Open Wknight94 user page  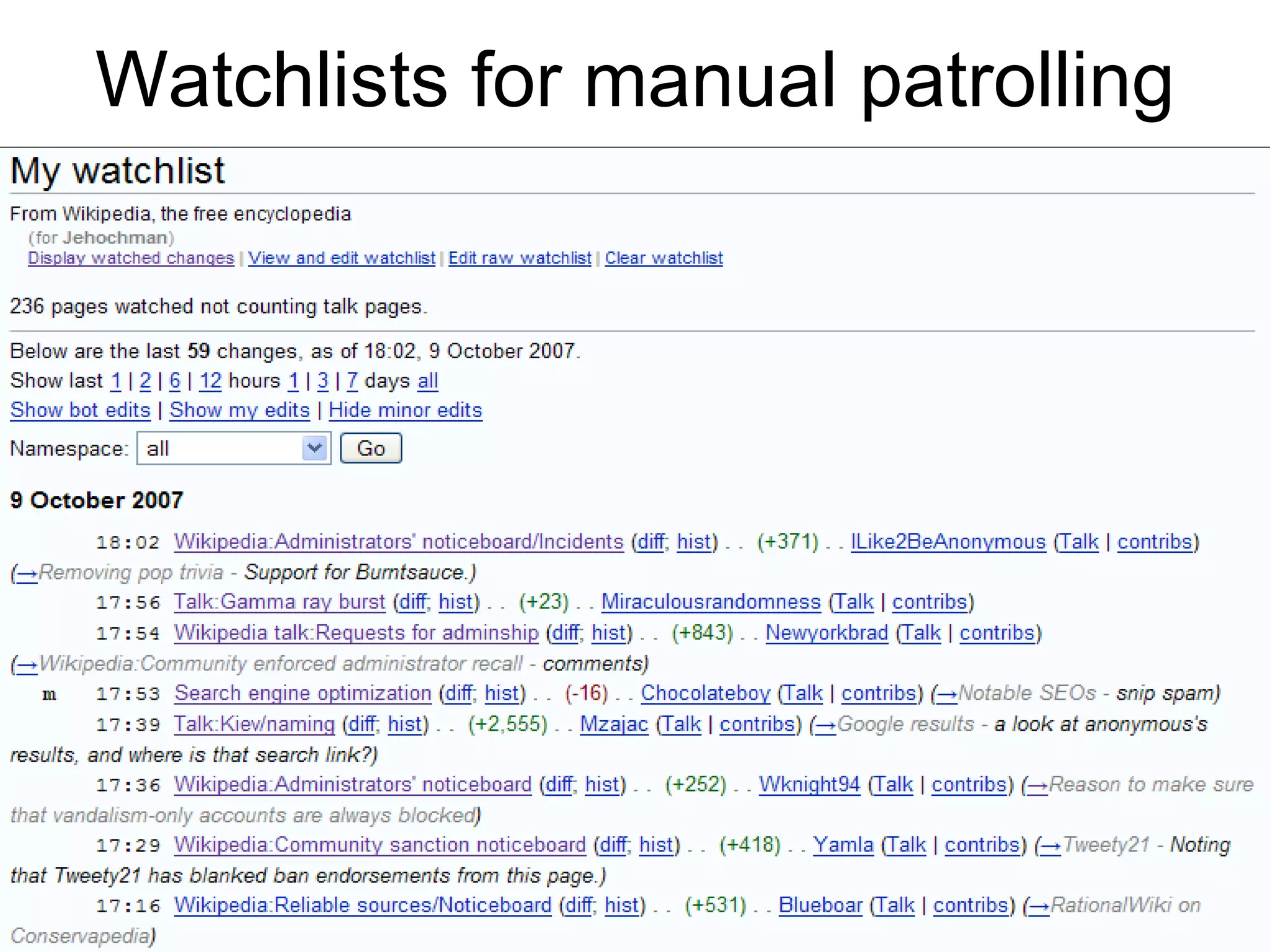pos(810,784)
